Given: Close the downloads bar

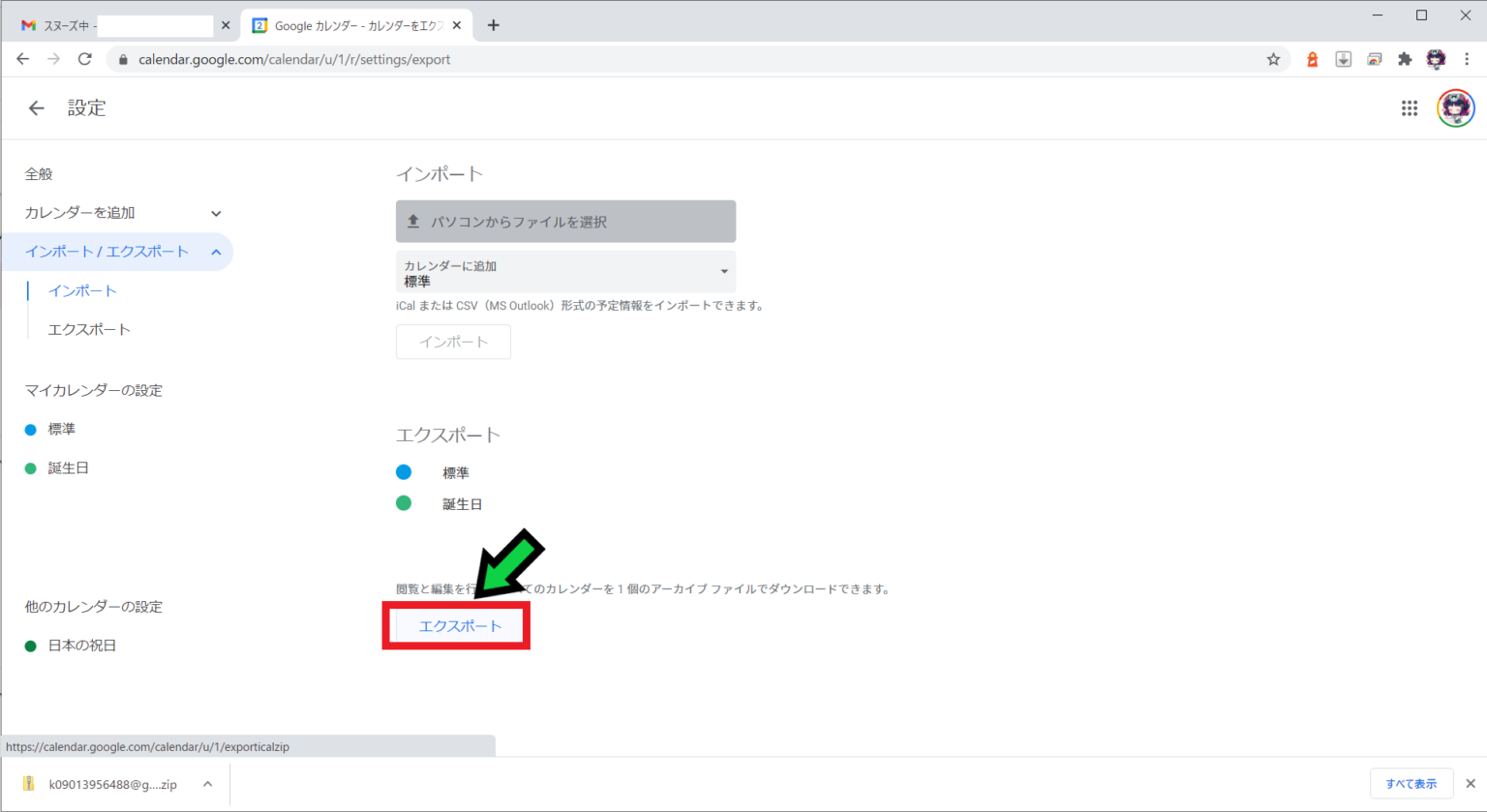Looking at the screenshot, I should click(1470, 784).
